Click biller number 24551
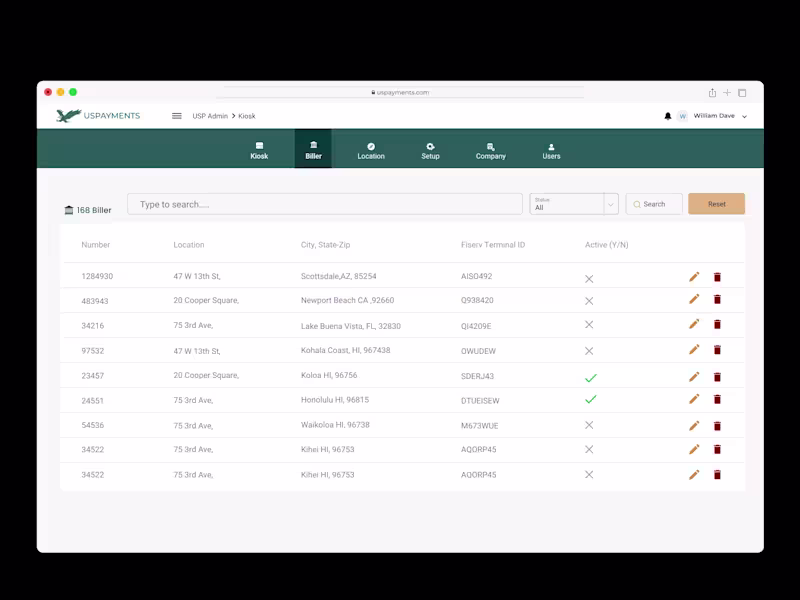This screenshot has width=800, height=600. point(92,401)
